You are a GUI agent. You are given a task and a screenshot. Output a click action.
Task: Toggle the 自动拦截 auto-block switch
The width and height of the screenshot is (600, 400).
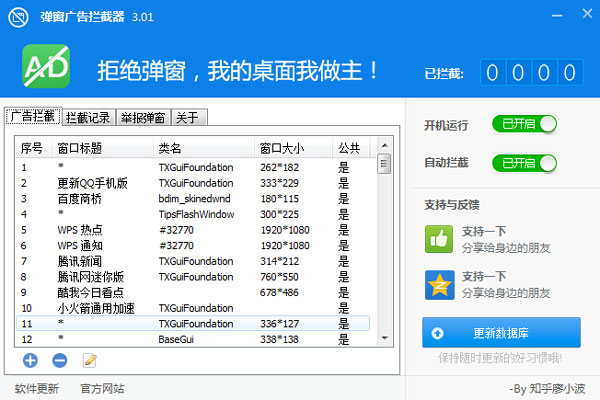click(523, 162)
